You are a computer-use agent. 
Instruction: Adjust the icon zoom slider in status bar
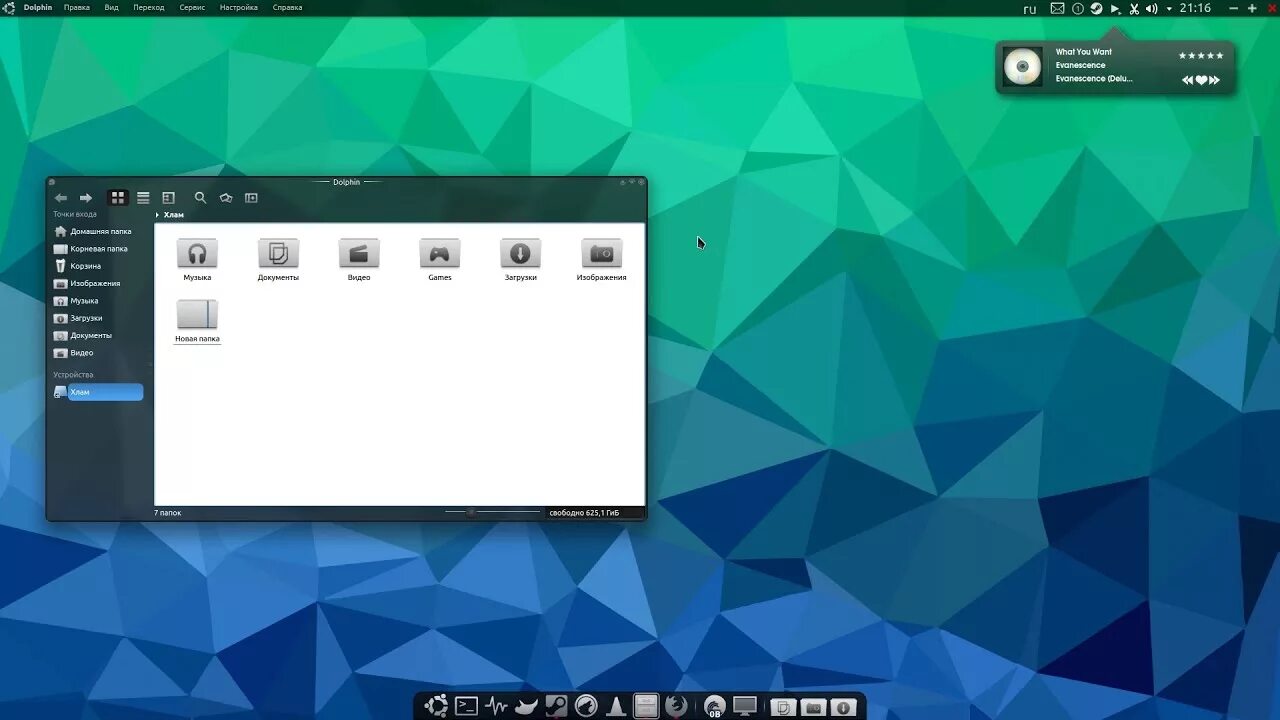pos(492,512)
